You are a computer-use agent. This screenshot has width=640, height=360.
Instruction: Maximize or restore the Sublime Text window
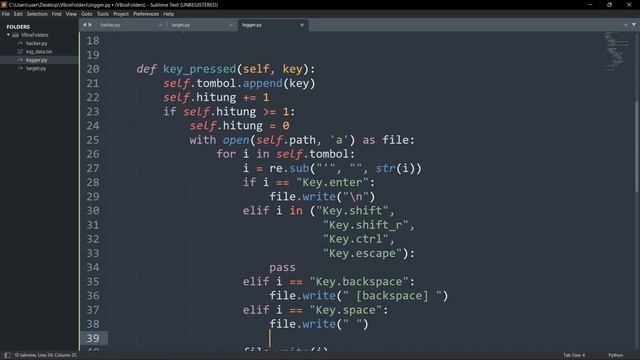(609, 5)
